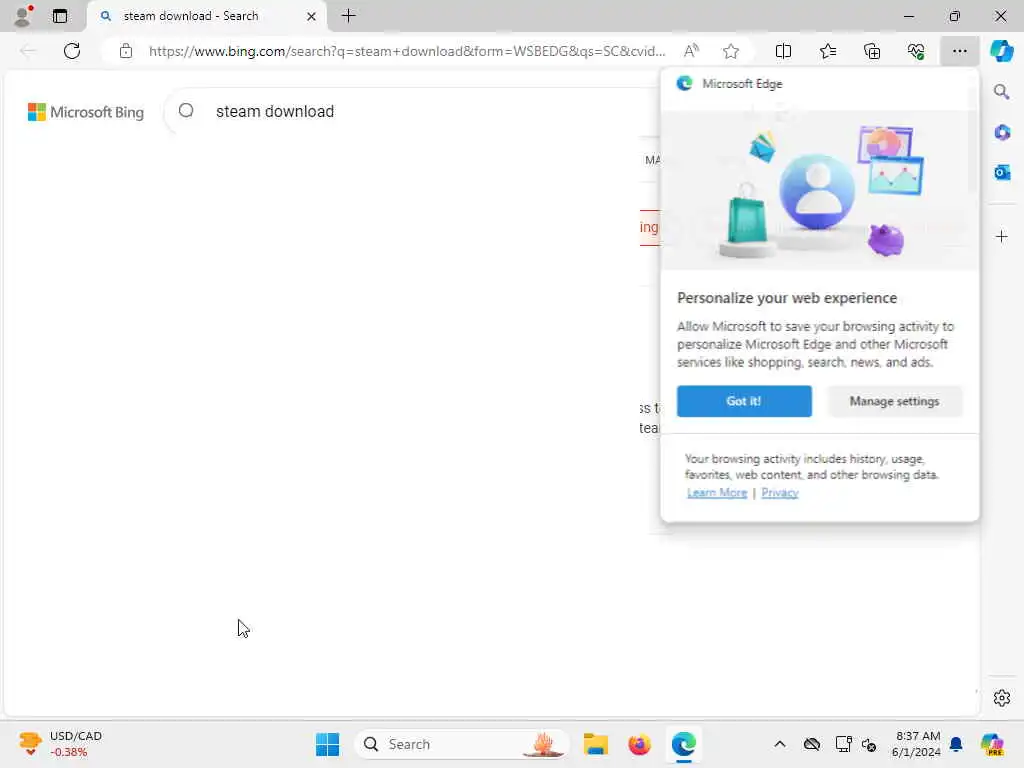Open notifications bell icon
Viewport: 1024px width, 768px height.
[956, 744]
